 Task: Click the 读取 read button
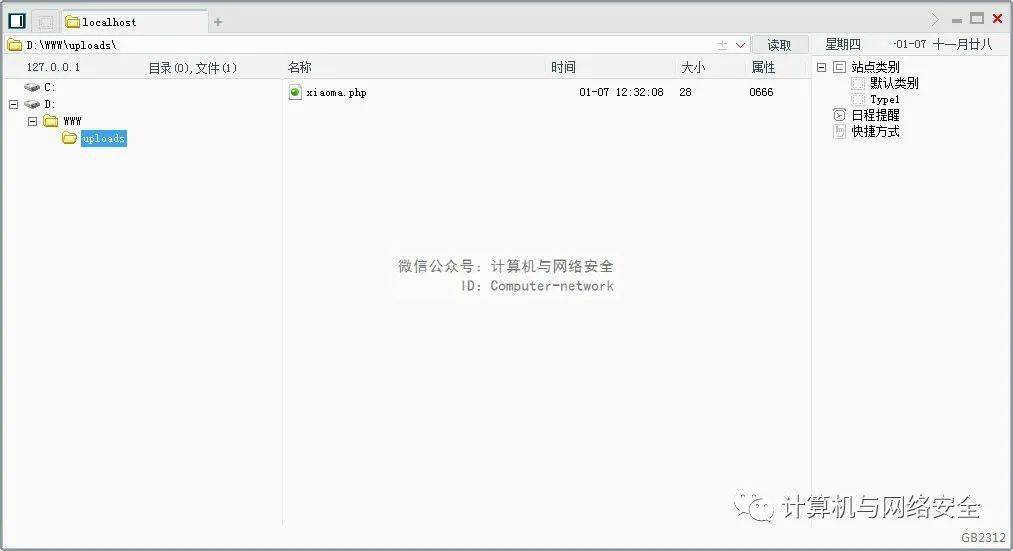(780, 45)
